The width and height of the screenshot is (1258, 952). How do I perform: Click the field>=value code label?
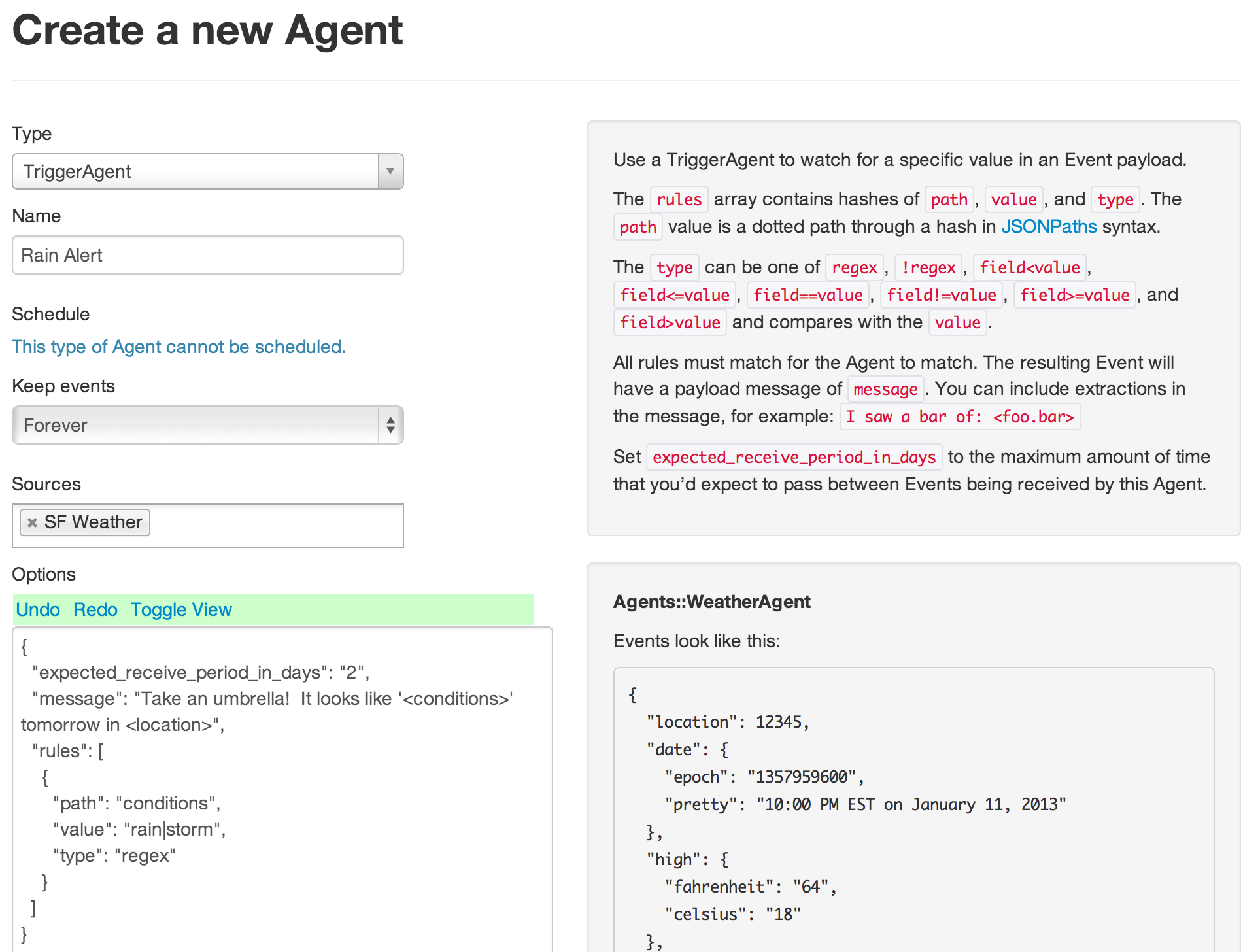(x=1075, y=295)
